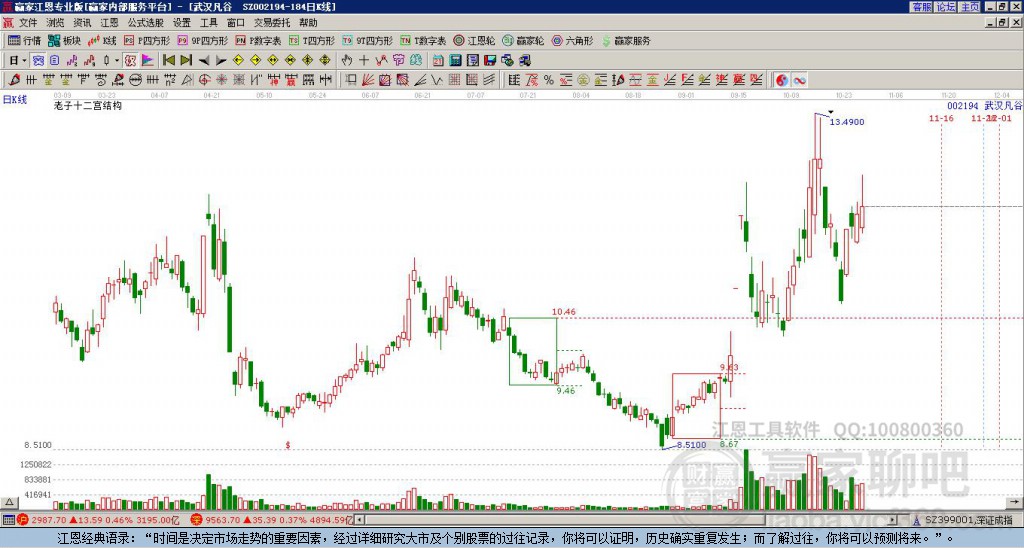
Task: Open the 六角形 hexagon tool
Action: (572, 40)
